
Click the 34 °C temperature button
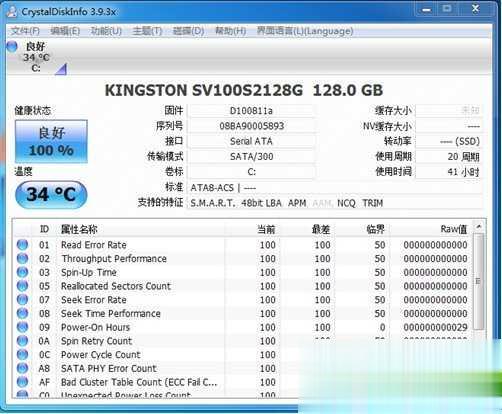click(x=51, y=195)
